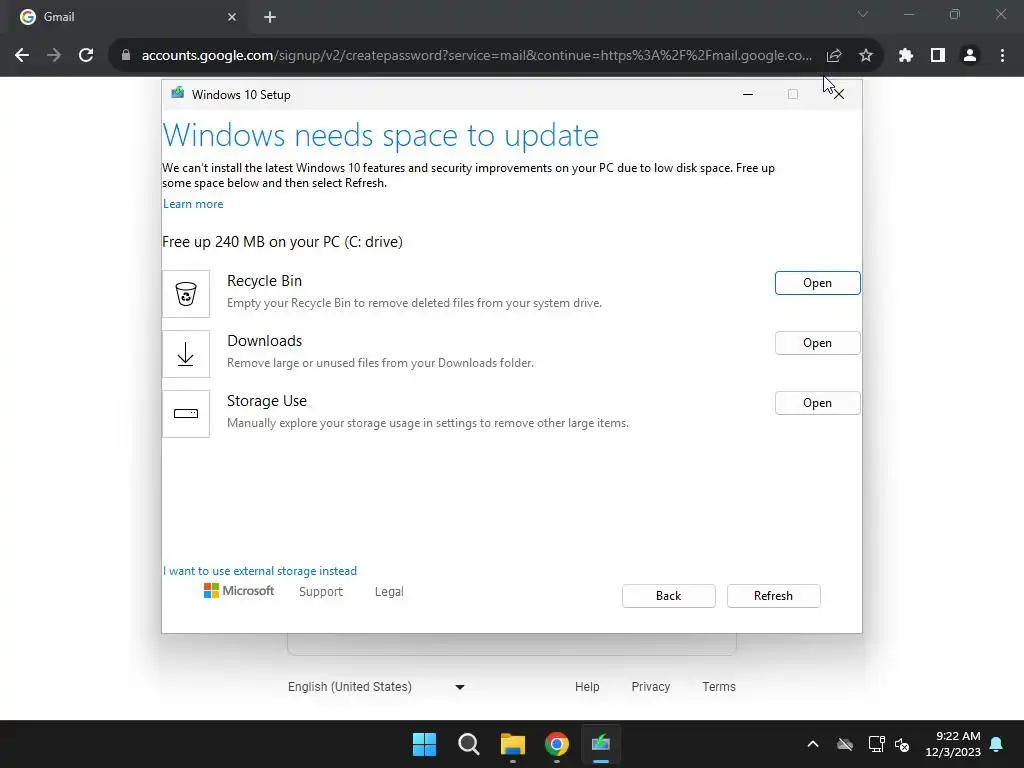This screenshot has height=768, width=1024.
Task: Open the Learn more link
Action: coord(193,204)
